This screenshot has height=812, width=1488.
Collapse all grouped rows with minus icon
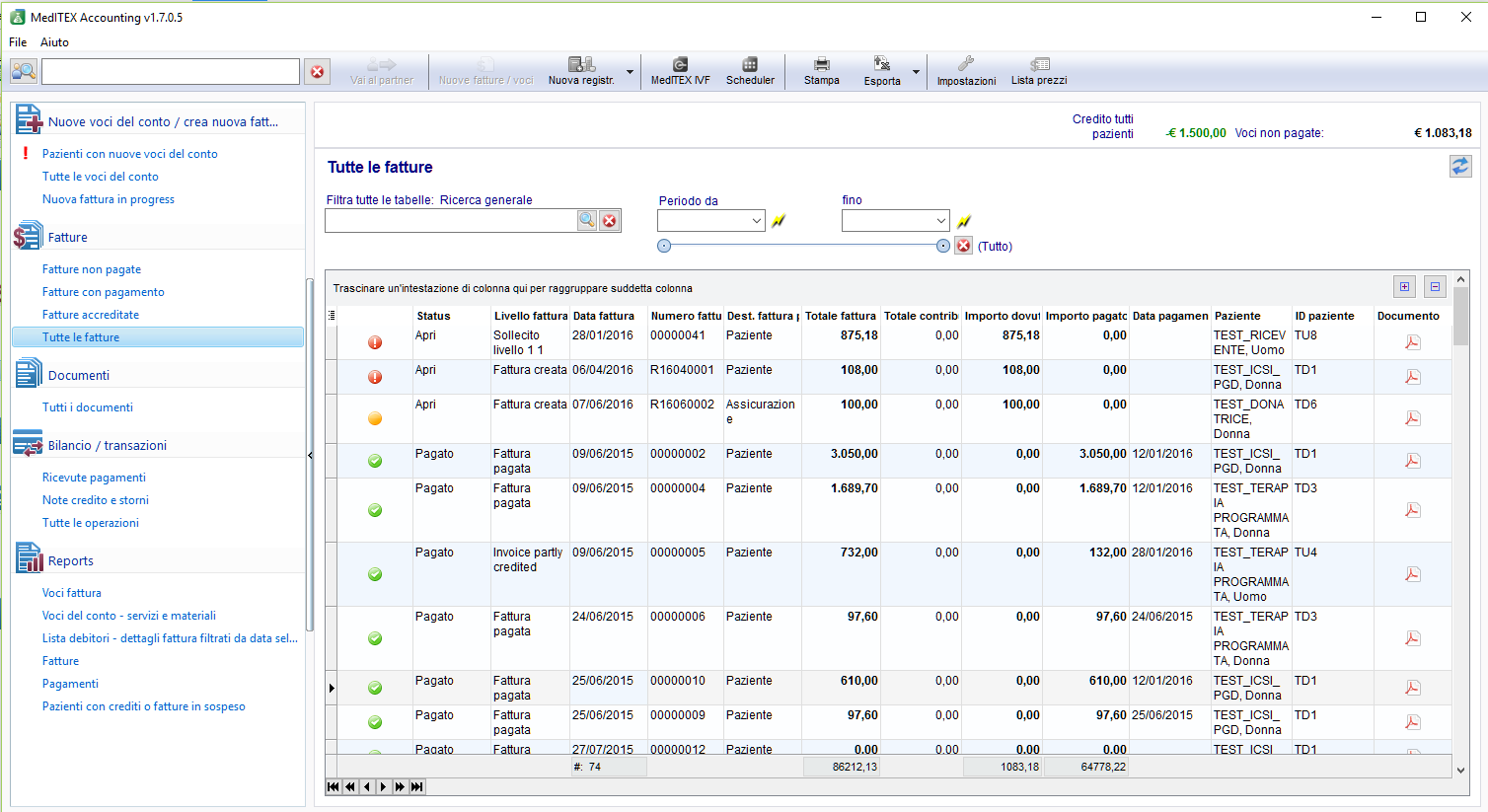pyautogui.click(x=1436, y=287)
